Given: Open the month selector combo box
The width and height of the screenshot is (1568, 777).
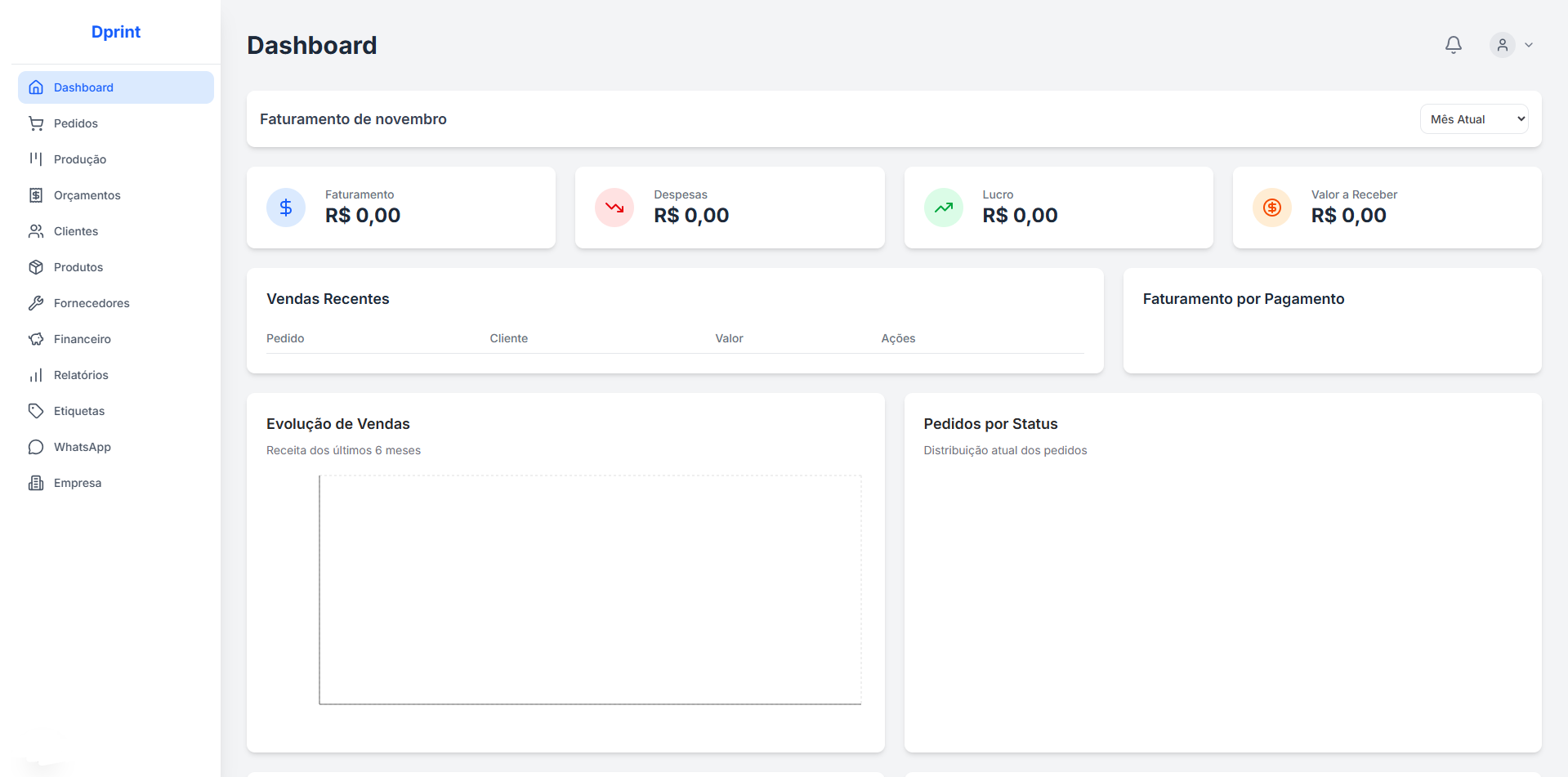Looking at the screenshot, I should pyautogui.click(x=1473, y=118).
